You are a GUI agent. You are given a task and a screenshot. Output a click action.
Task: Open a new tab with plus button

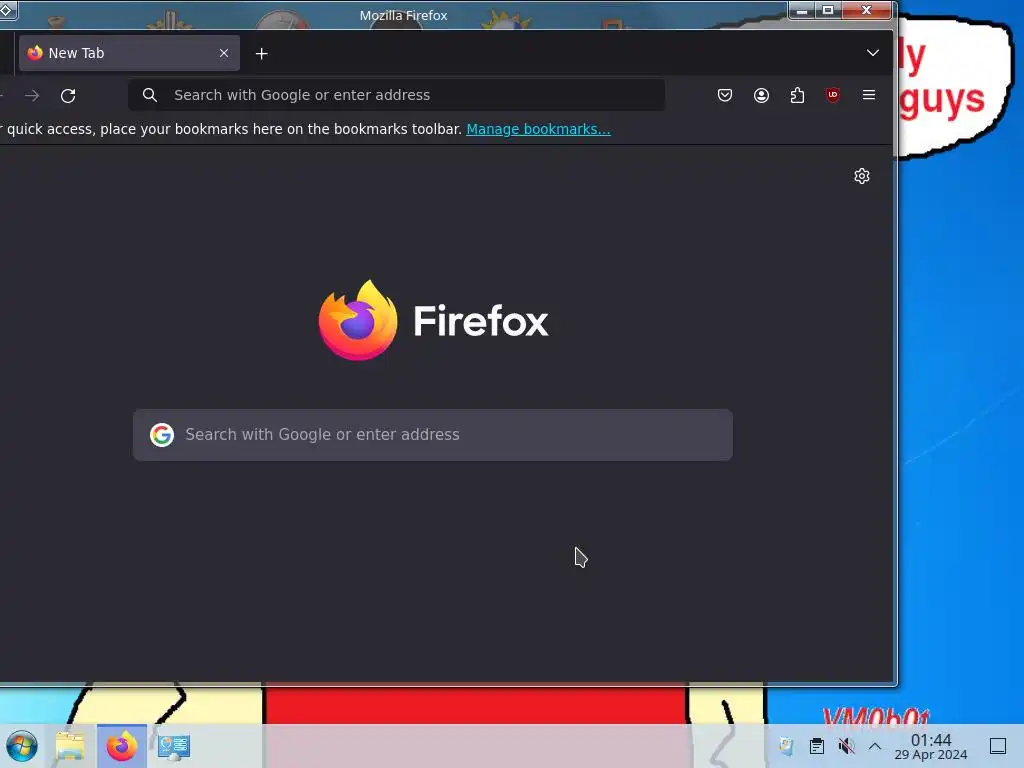[261, 54]
